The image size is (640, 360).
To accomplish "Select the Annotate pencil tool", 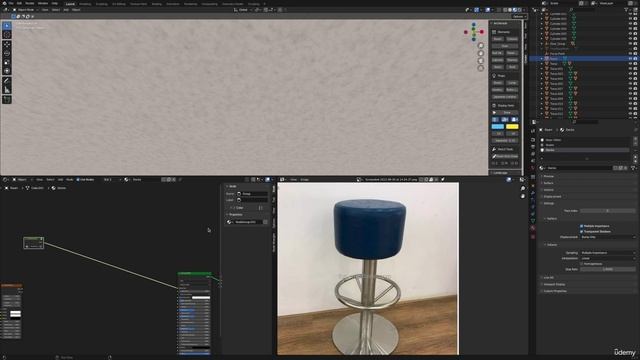I will click(7, 81).
